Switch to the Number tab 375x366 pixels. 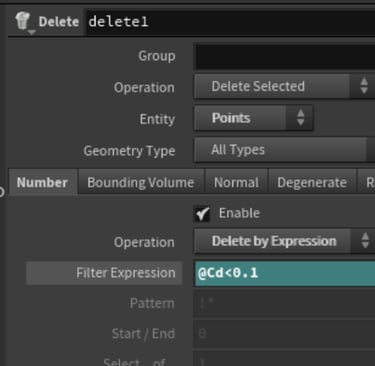[43, 182]
